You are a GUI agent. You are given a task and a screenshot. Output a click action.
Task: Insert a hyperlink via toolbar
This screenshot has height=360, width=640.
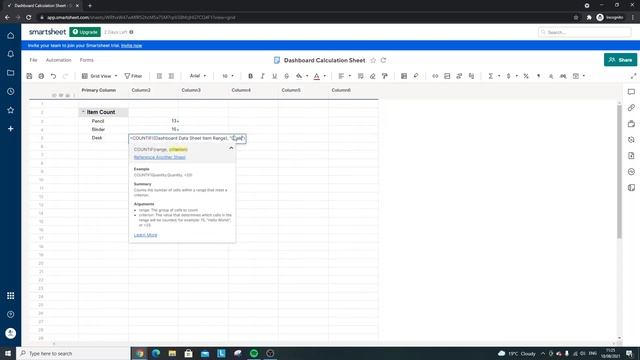click(x=435, y=76)
